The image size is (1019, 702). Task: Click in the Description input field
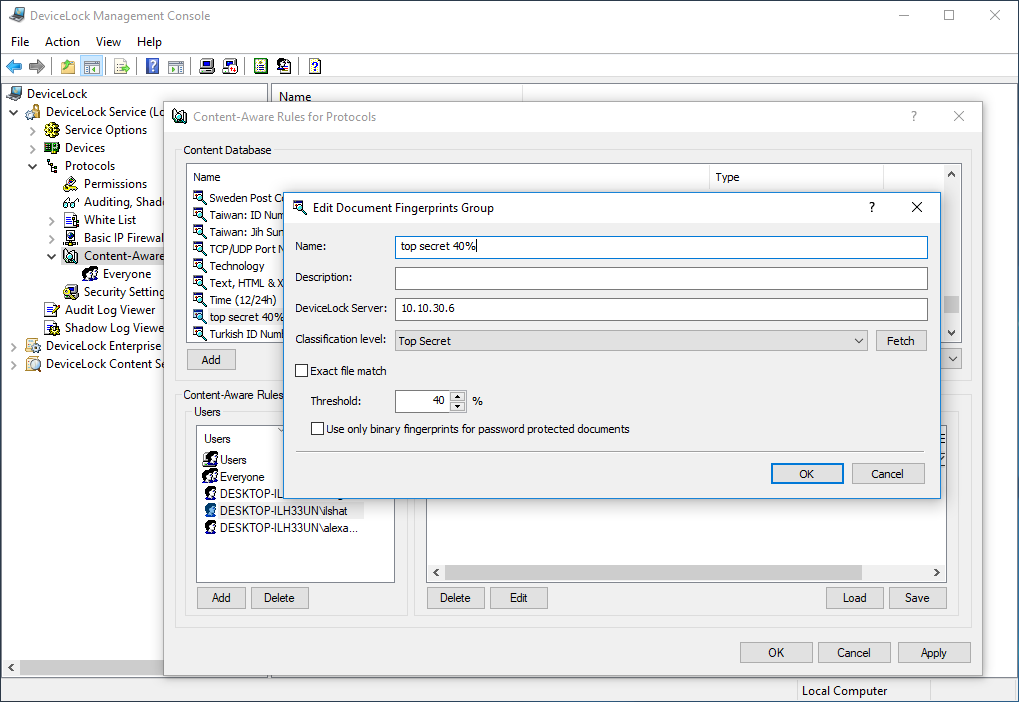click(661, 278)
